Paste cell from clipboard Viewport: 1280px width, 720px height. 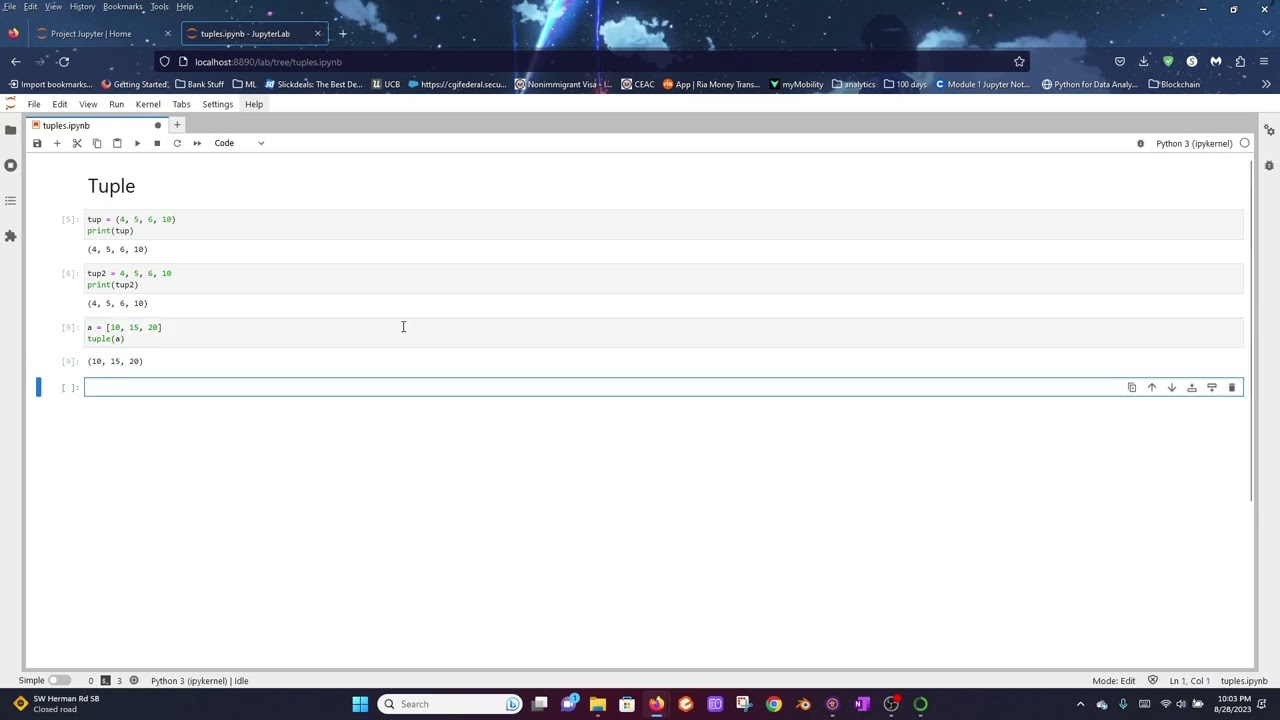(117, 143)
